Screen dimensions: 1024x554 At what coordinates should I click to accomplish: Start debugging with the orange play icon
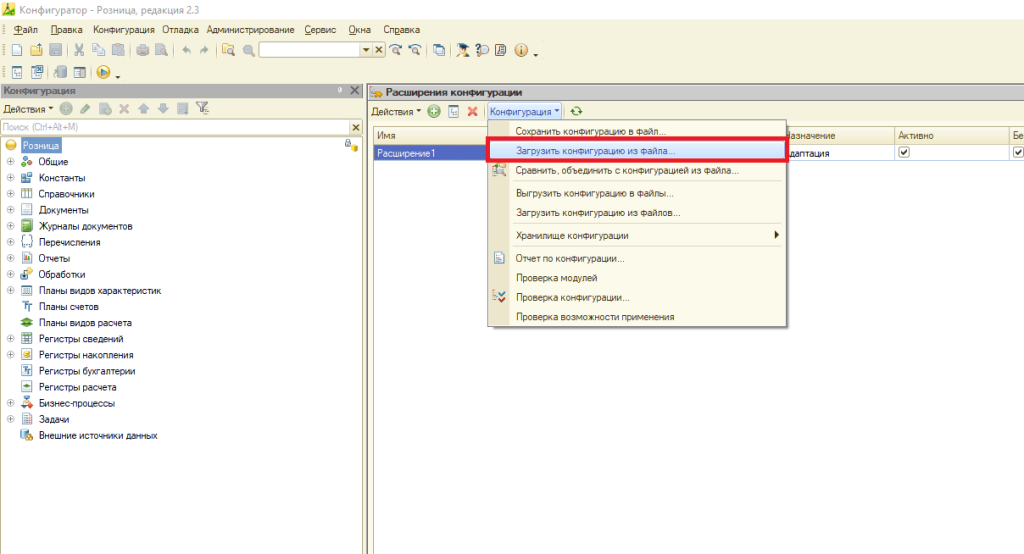coord(103,72)
